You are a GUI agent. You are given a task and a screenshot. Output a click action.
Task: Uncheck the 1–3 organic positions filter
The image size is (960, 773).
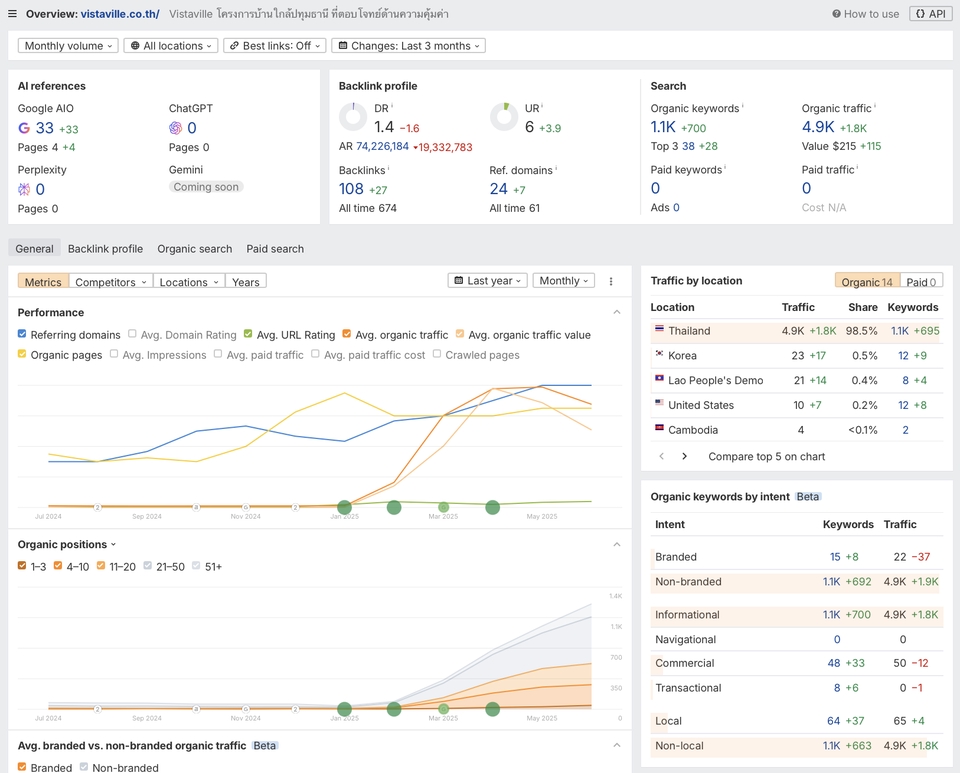point(21,564)
